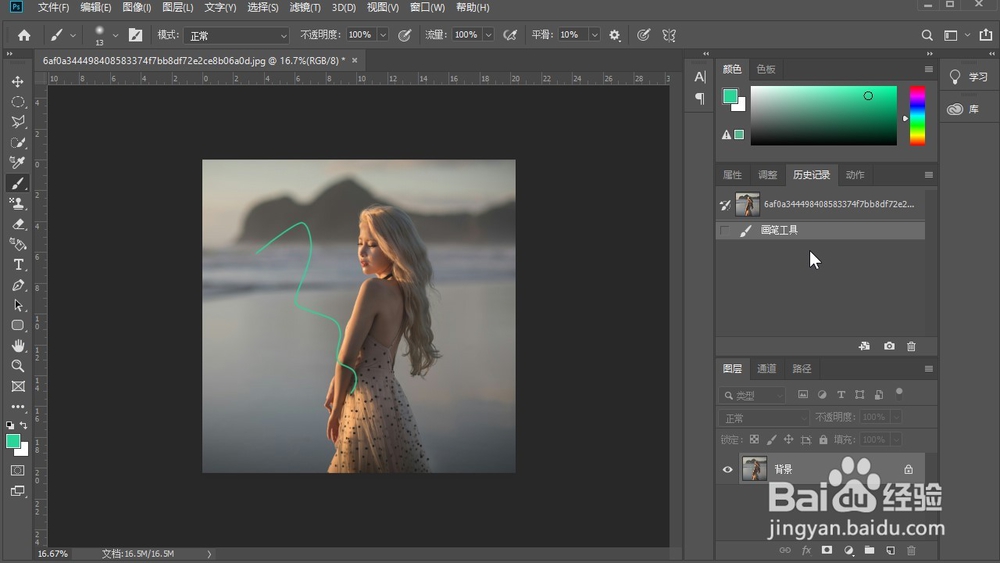Select the Hand tool
The width and height of the screenshot is (1000, 563).
pos(18,346)
